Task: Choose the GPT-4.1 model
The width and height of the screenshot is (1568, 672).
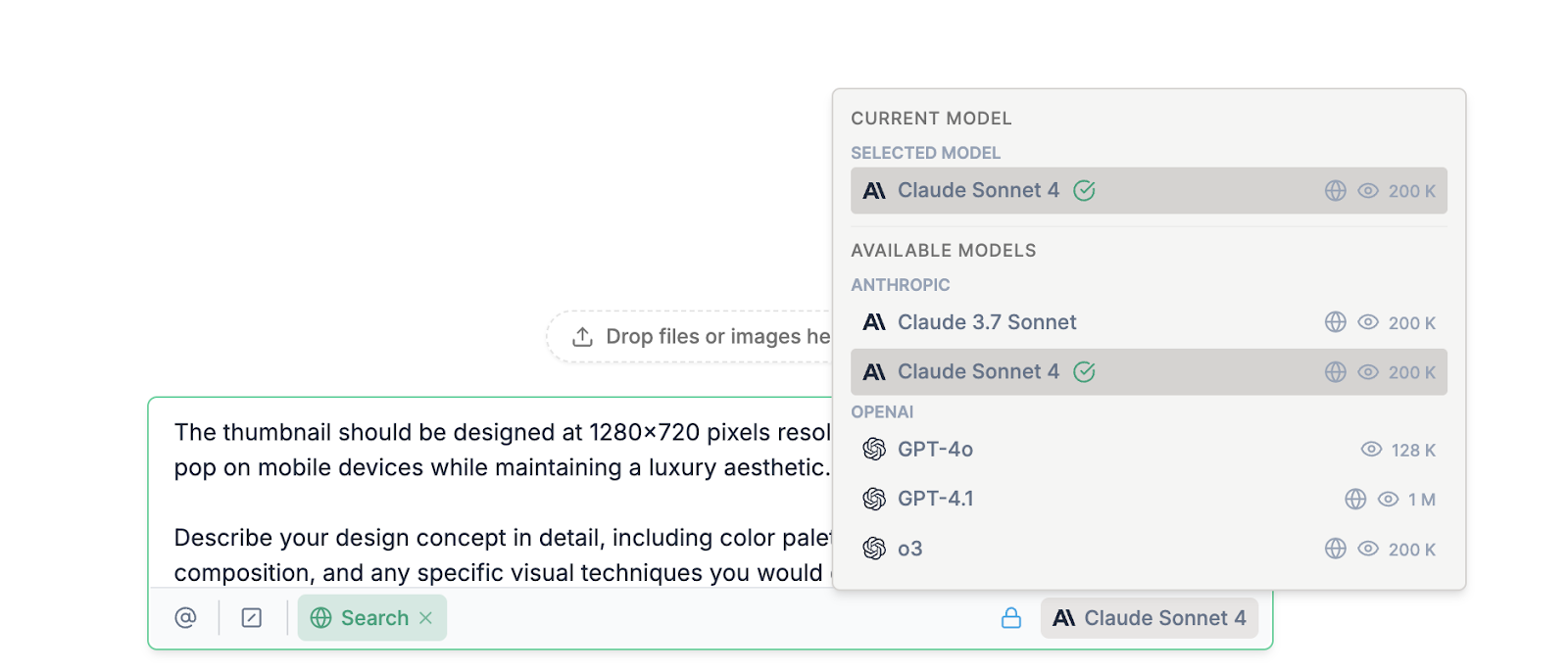Action: tap(1149, 499)
